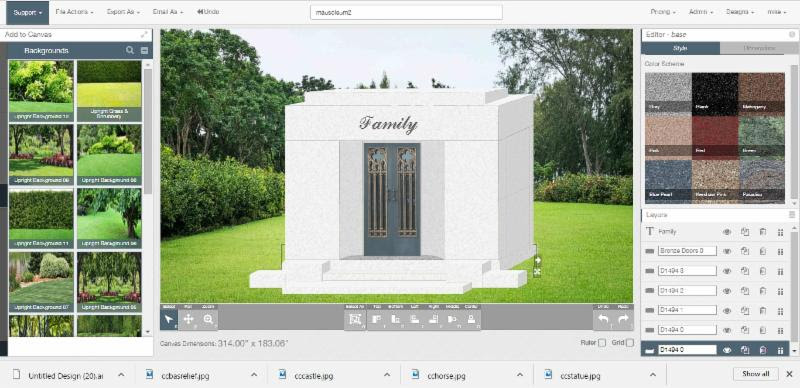The width and height of the screenshot is (800, 388).
Task: Click Show all downloads button
Action: [x=756, y=374]
